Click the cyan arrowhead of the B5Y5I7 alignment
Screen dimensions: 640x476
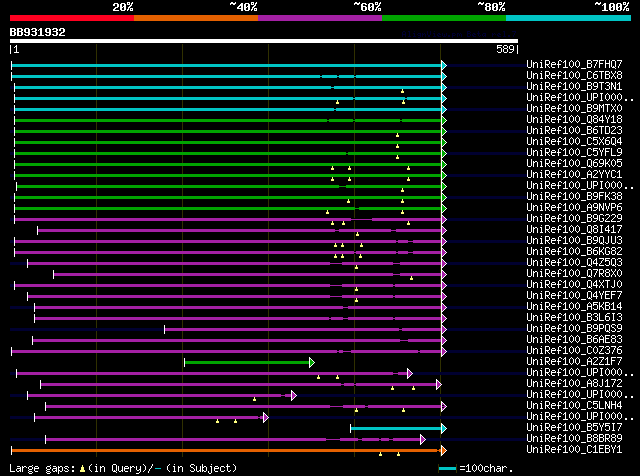tap(444, 429)
